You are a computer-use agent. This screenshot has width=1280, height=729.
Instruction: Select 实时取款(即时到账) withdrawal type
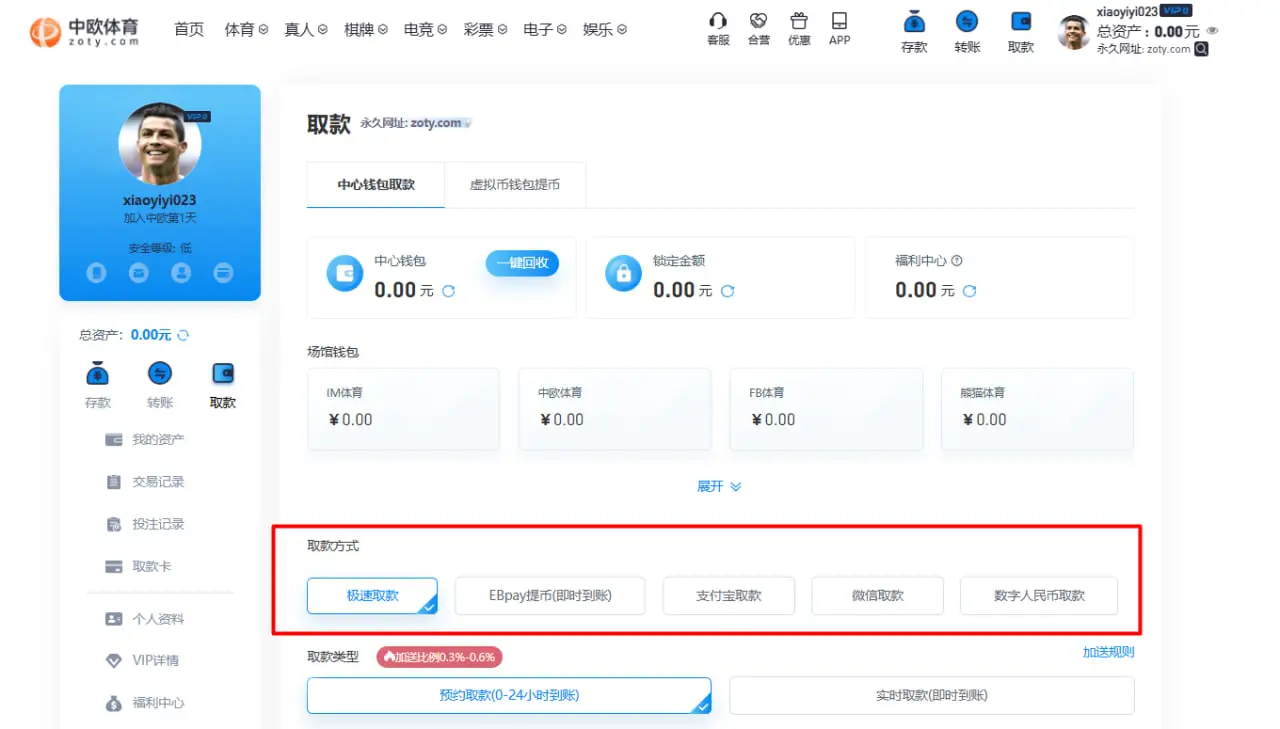point(931,695)
